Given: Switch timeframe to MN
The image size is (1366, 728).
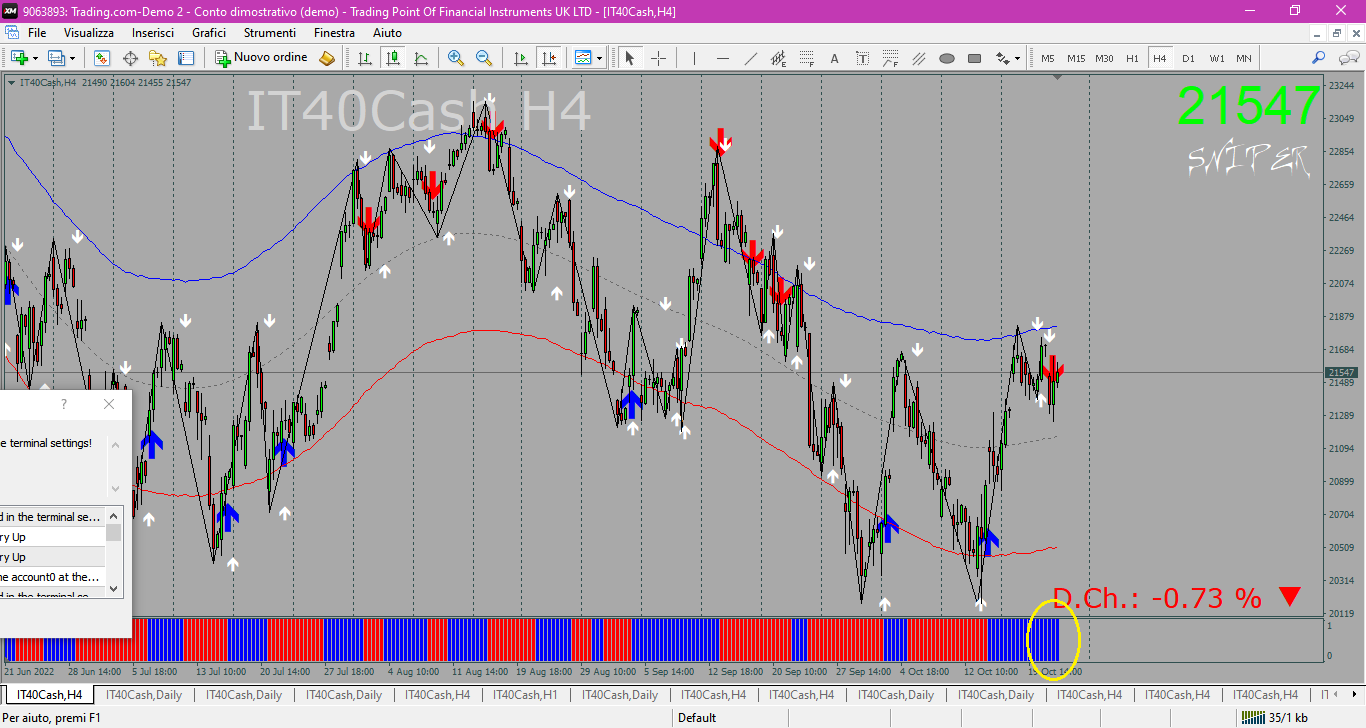Looking at the screenshot, I should (x=1244, y=58).
